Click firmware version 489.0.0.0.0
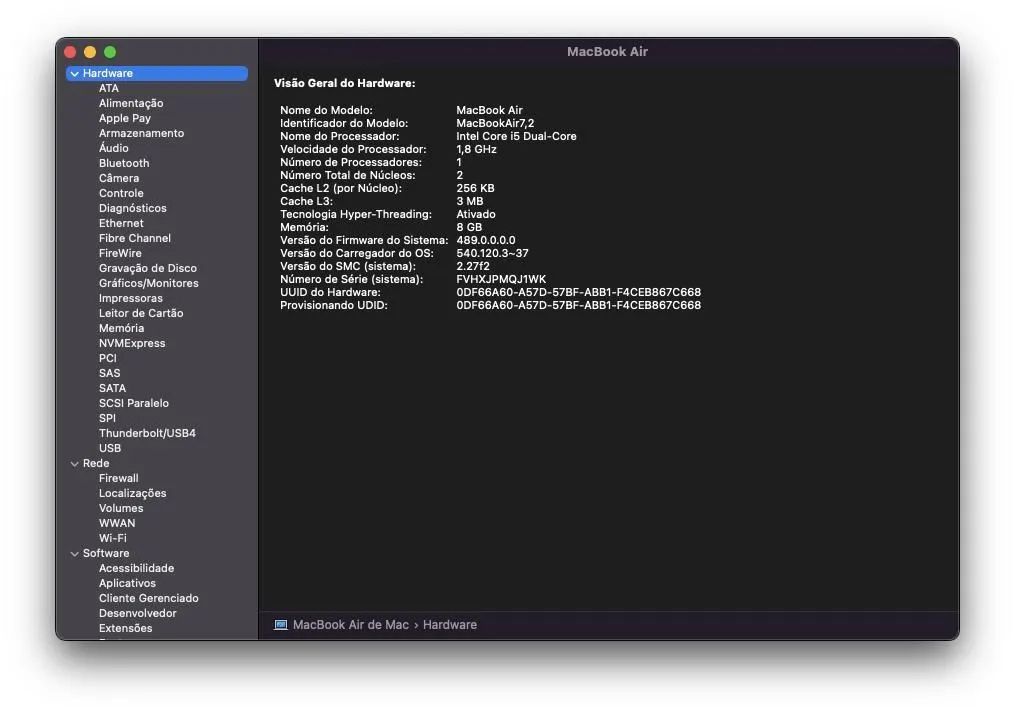 485,240
